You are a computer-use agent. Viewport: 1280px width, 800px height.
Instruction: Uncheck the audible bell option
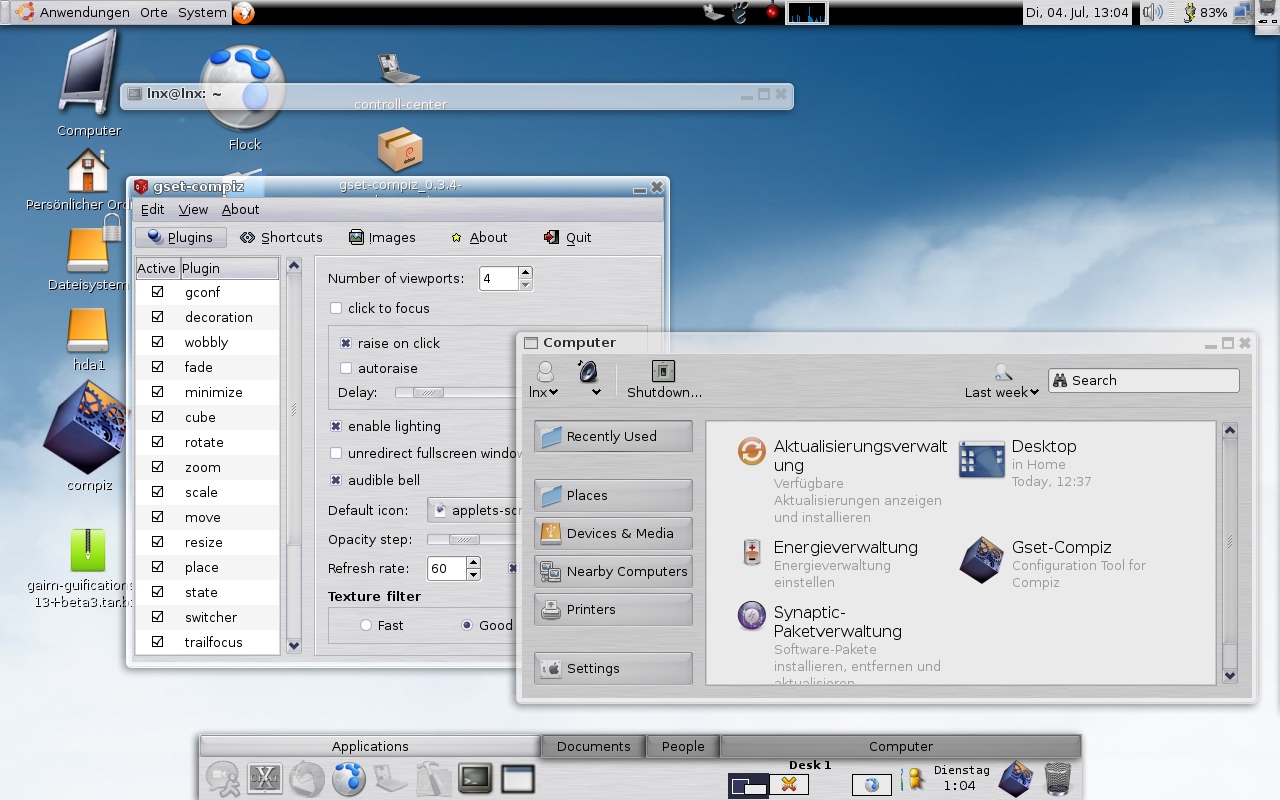tap(336, 480)
